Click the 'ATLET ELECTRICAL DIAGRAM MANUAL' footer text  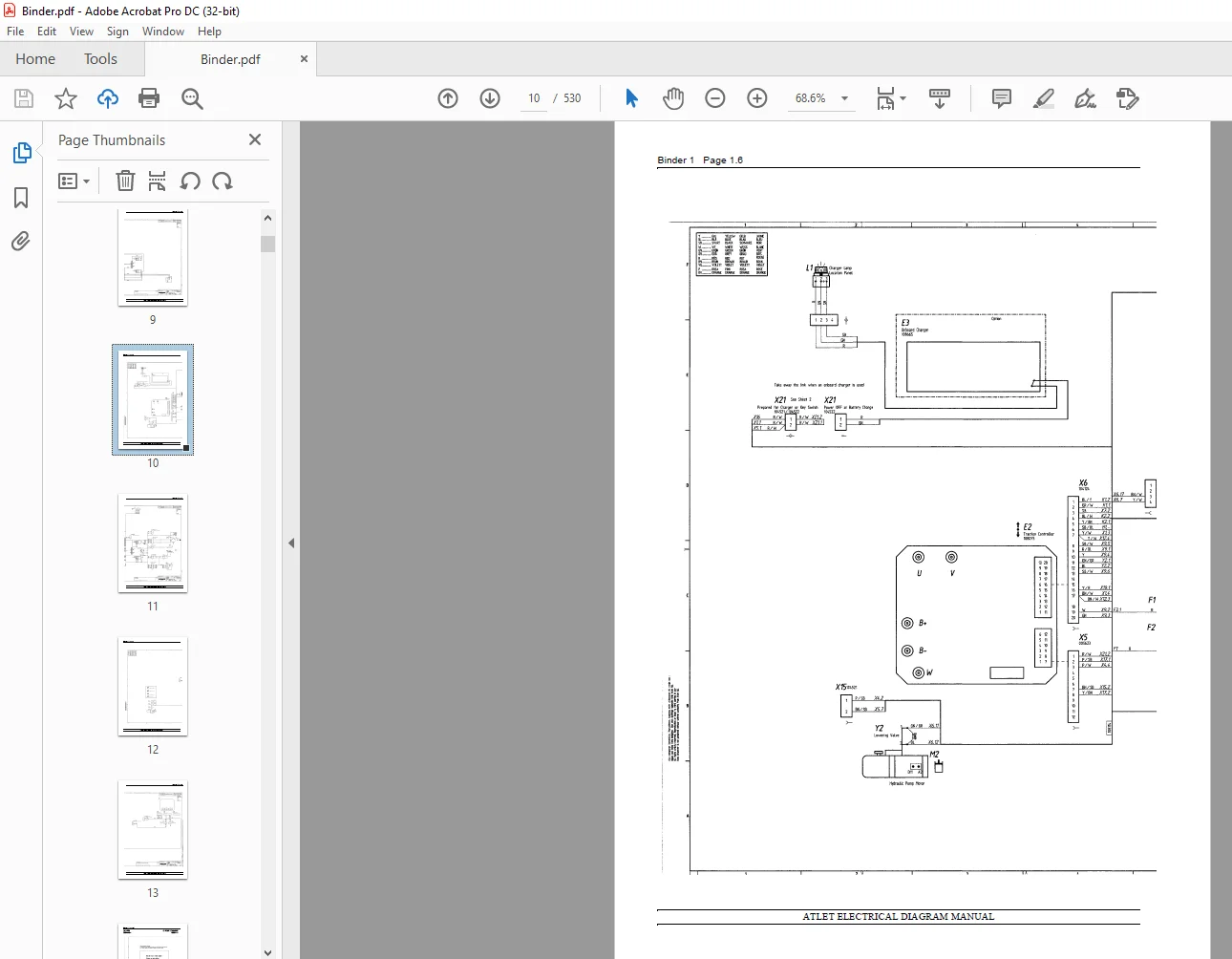899,917
